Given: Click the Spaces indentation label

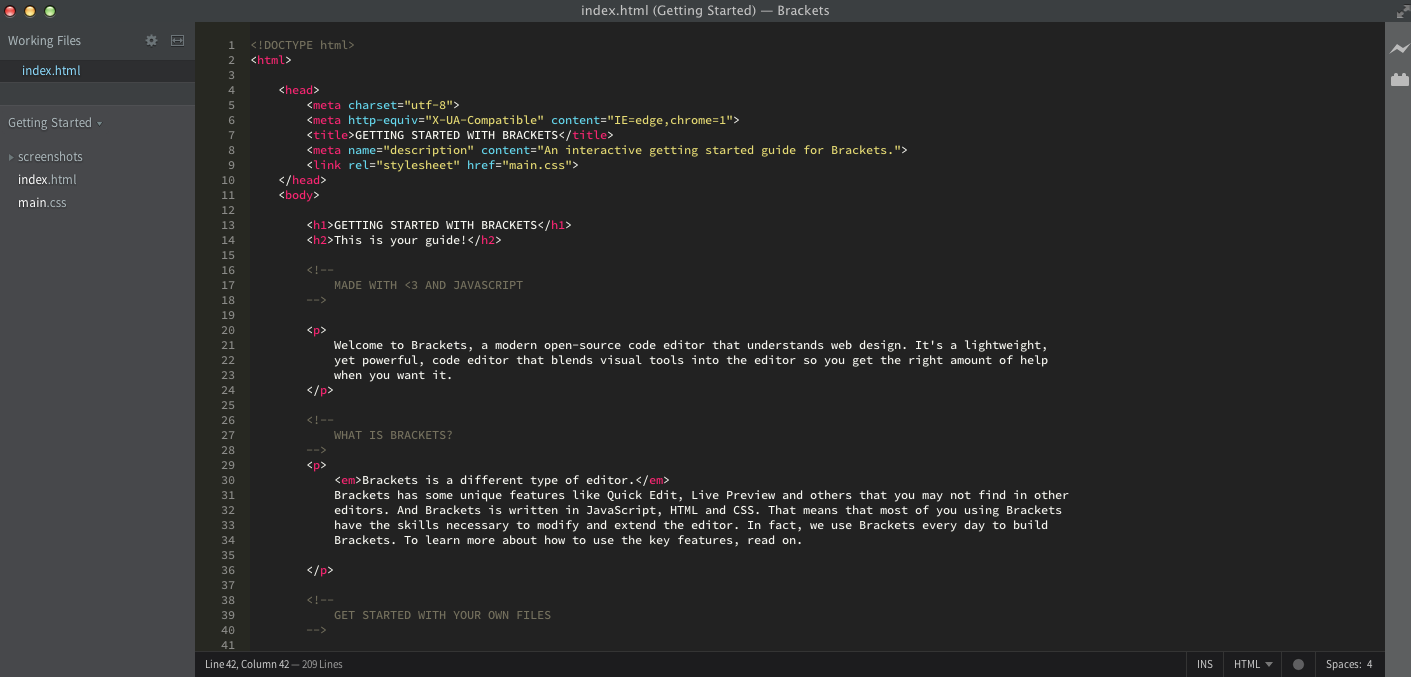Looking at the screenshot, I should click(1343, 664).
